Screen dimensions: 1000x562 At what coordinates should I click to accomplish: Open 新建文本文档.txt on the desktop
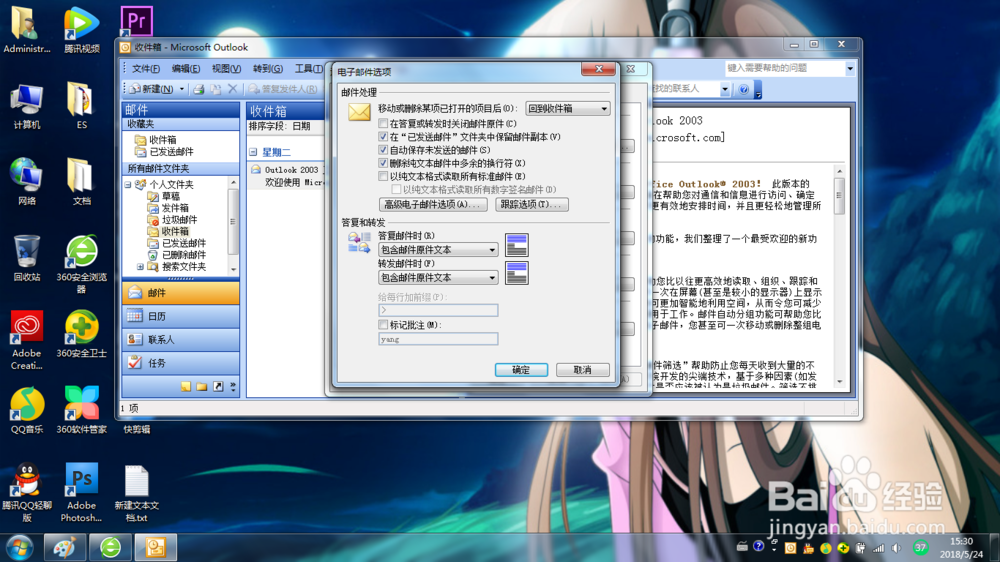coord(136,492)
